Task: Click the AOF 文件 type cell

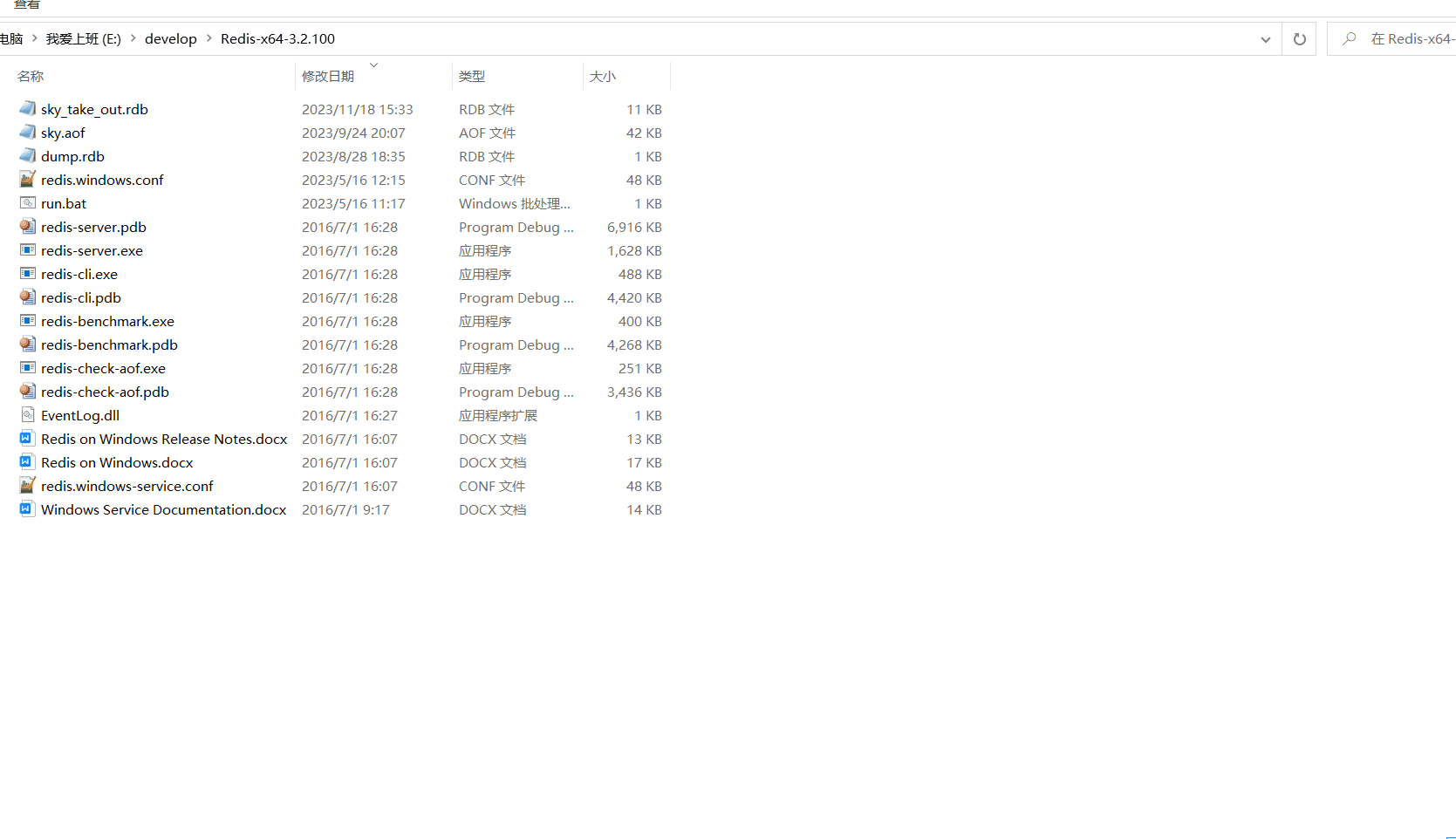Action: [x=488, y=133]
